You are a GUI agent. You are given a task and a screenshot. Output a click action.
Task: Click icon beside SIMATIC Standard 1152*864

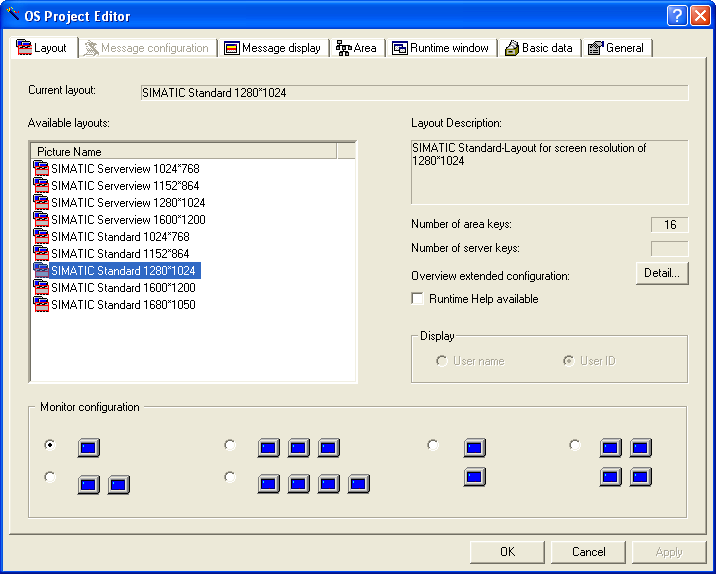click(41, 253)
